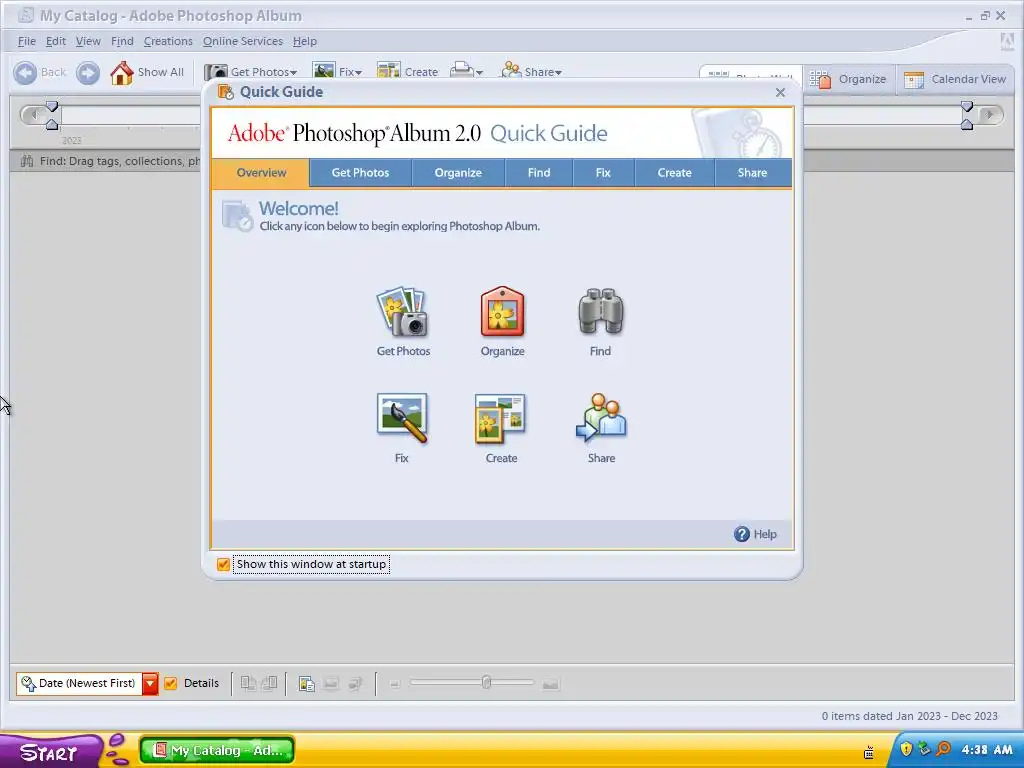Click the Get Photos icon in Quick Guide
This screenshot has width=1024, height=768.
(402, 312)
